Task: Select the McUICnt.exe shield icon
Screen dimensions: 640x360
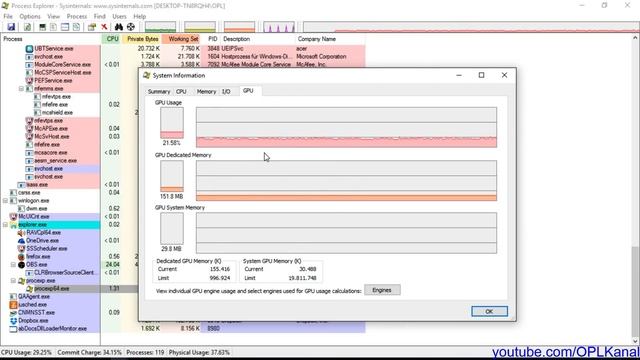Action: pyautogui.click(x=13, y=217)
